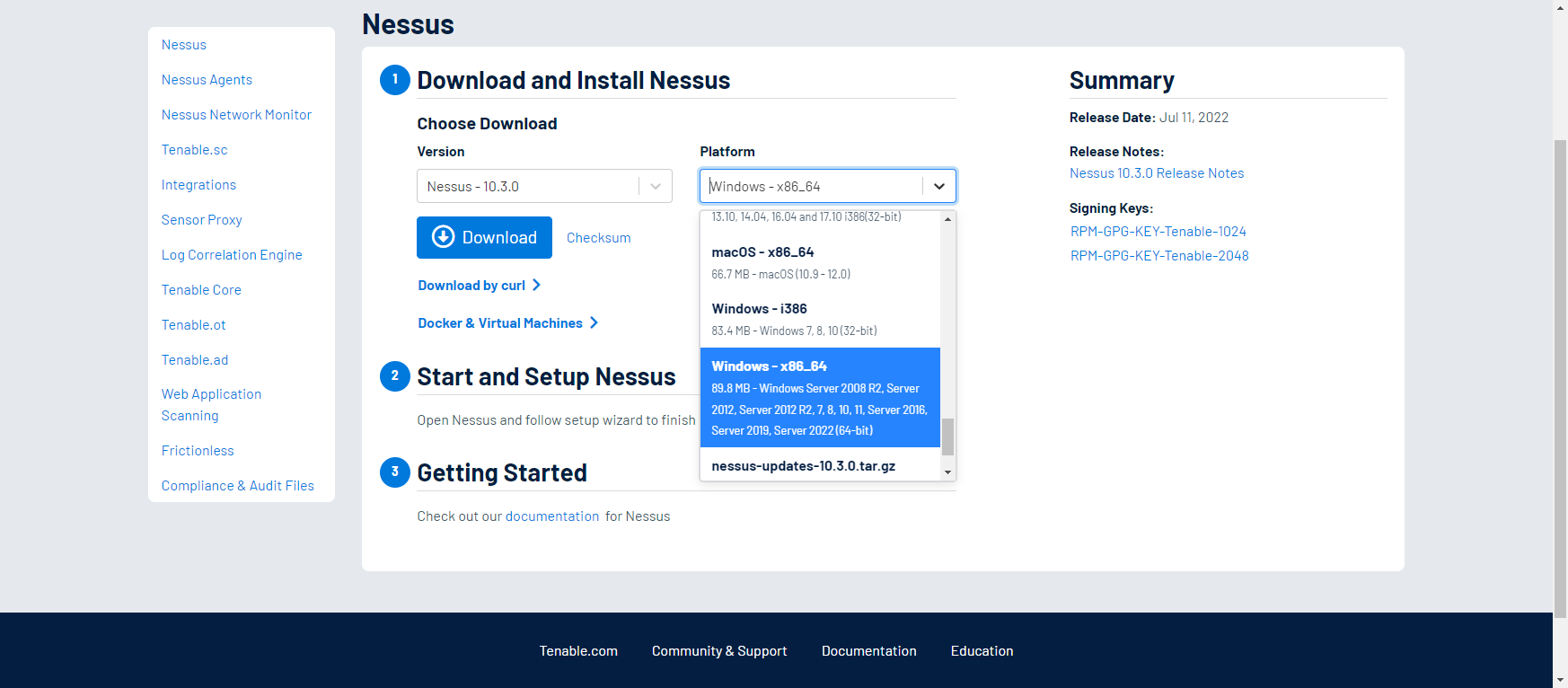
Task: Click the blue Download button
Action: (484, 237)
